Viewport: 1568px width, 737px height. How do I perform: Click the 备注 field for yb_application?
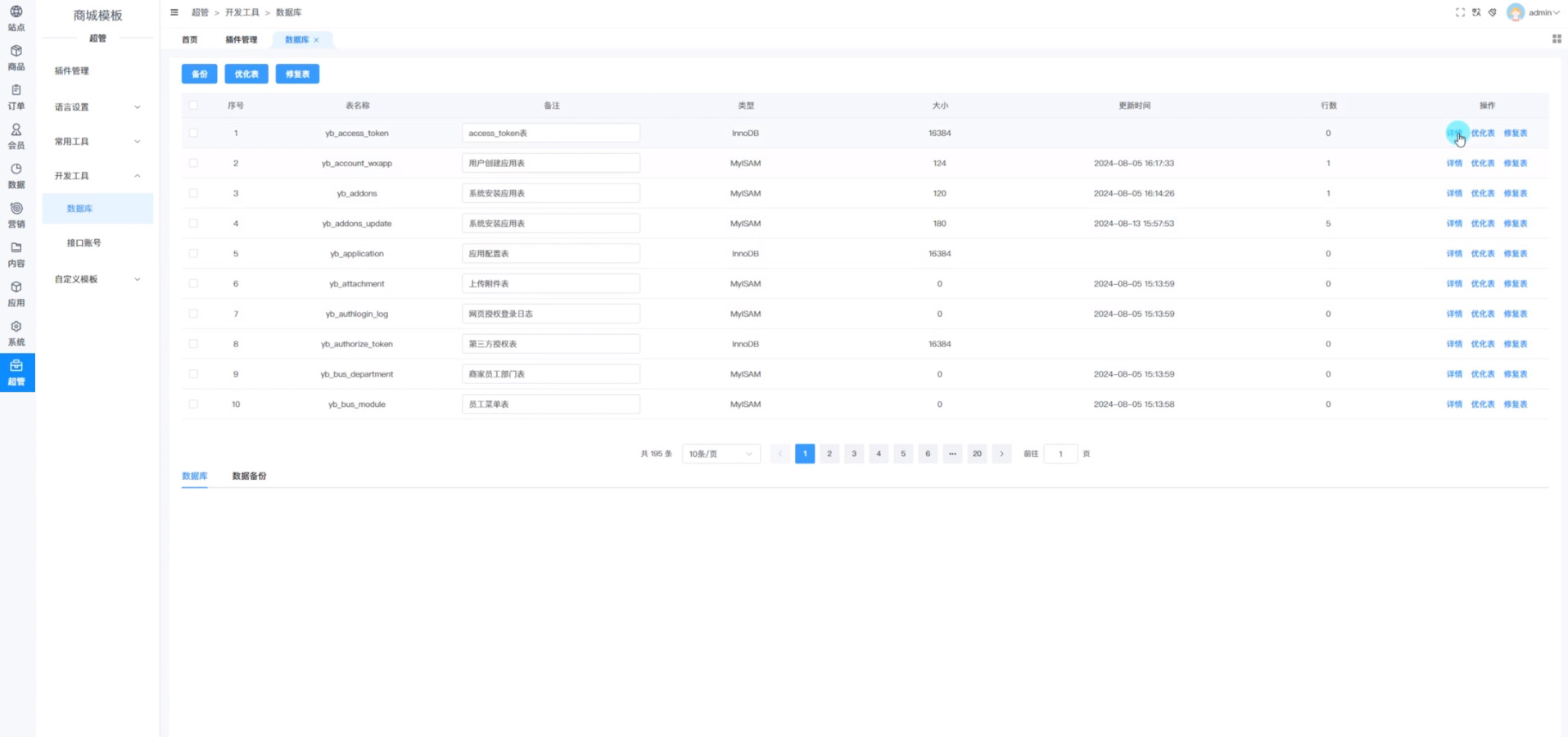click(x=550, y=254)
